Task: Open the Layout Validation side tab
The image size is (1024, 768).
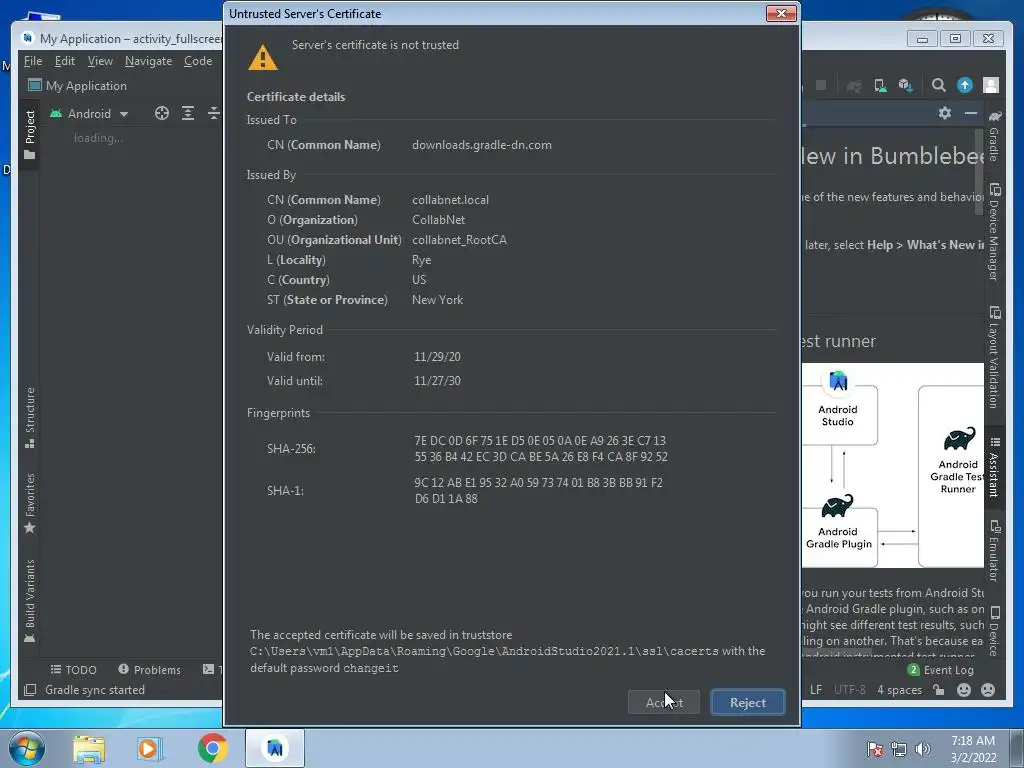Action: [994, 357]
